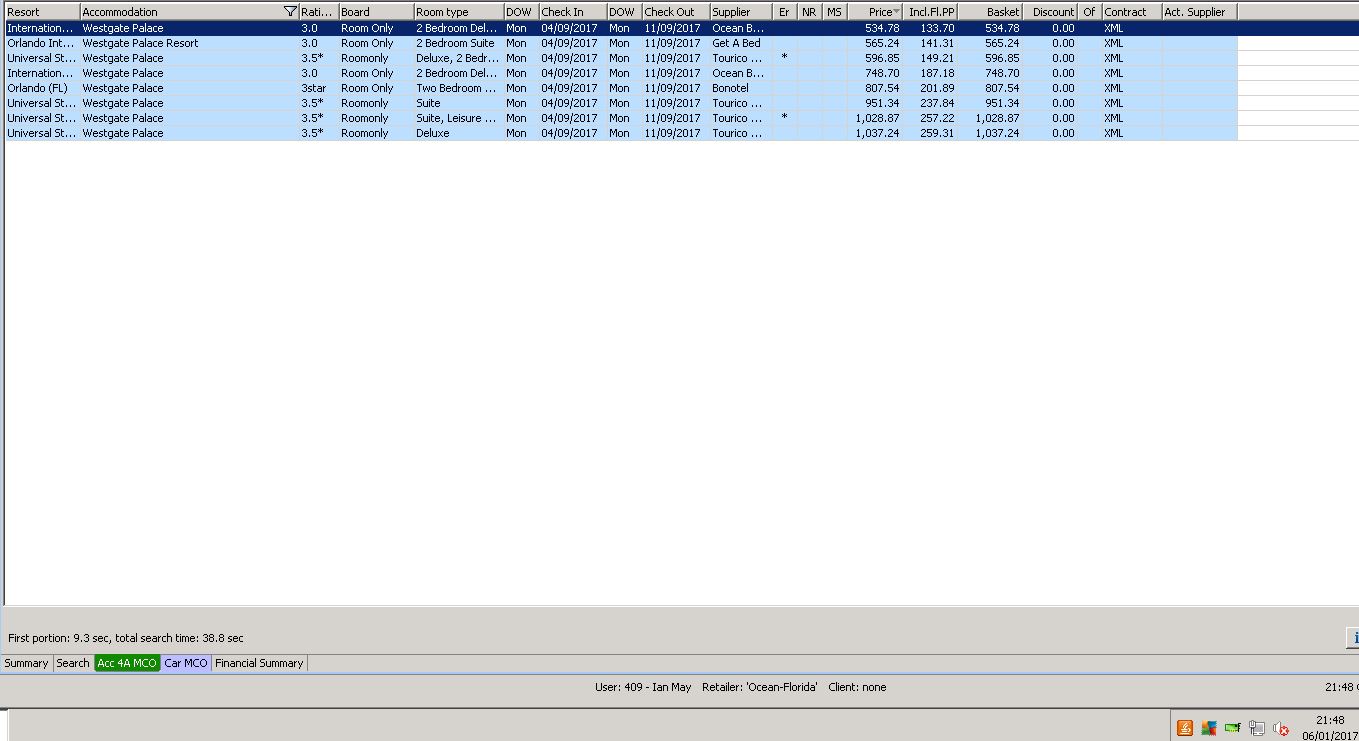The height and width of the screenshot is (741, 1359).
Task: Sort by the Contract column header
Action: click(x=1132, y=12)
